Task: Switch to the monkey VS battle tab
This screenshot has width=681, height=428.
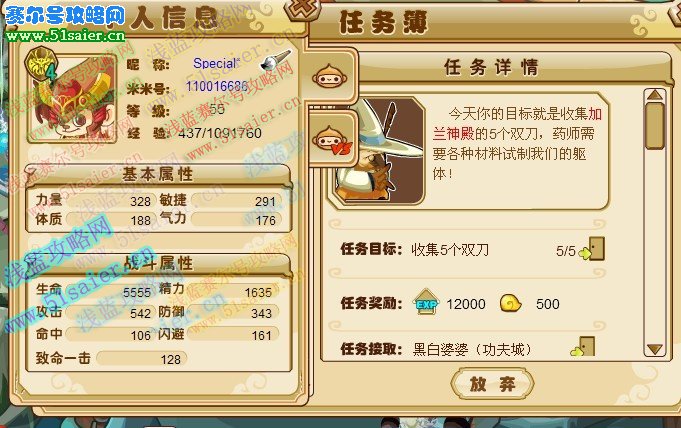Action: pyautogui.click(x=332, y=140)
